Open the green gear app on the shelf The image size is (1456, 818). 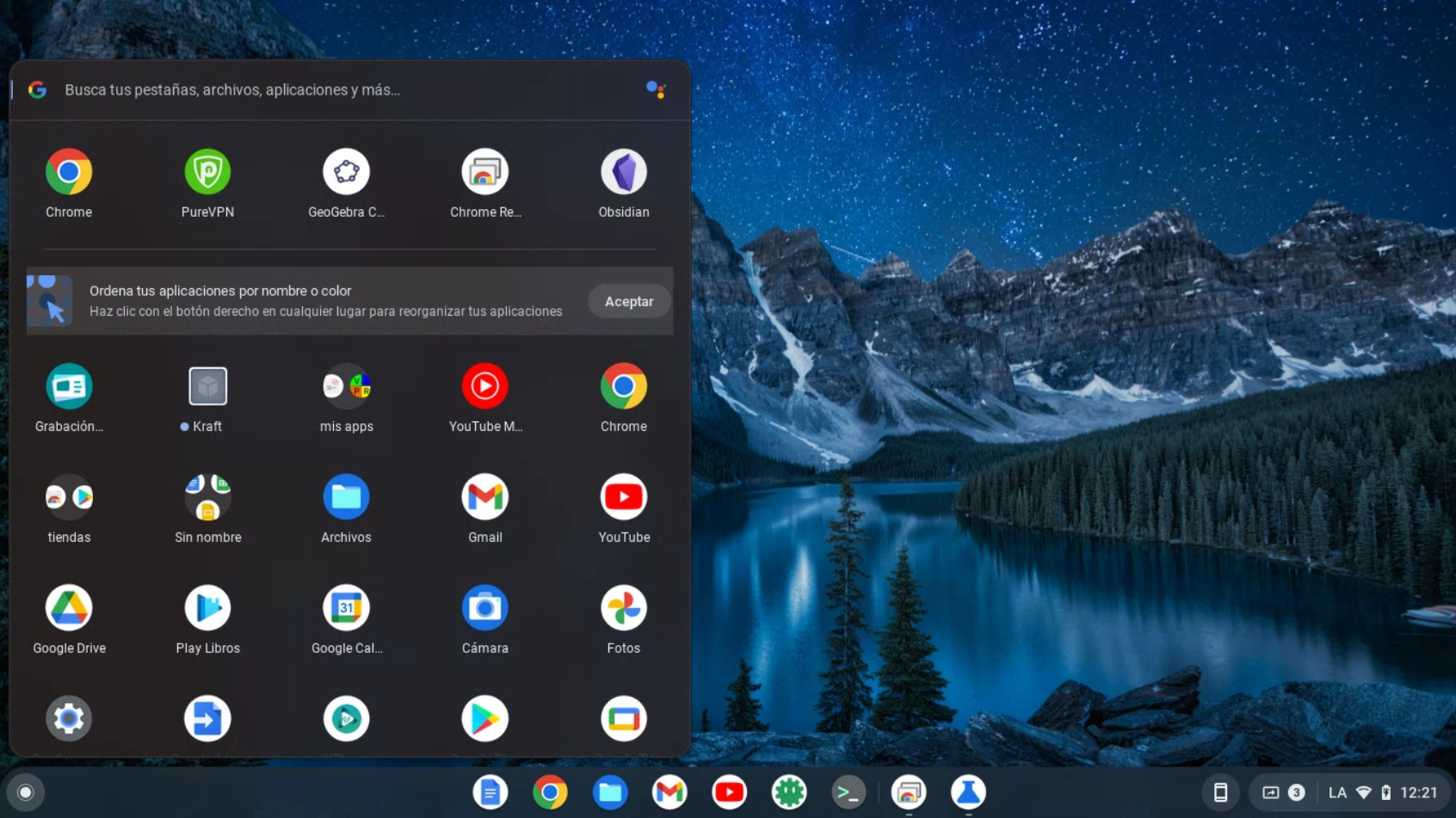point(789,792)
